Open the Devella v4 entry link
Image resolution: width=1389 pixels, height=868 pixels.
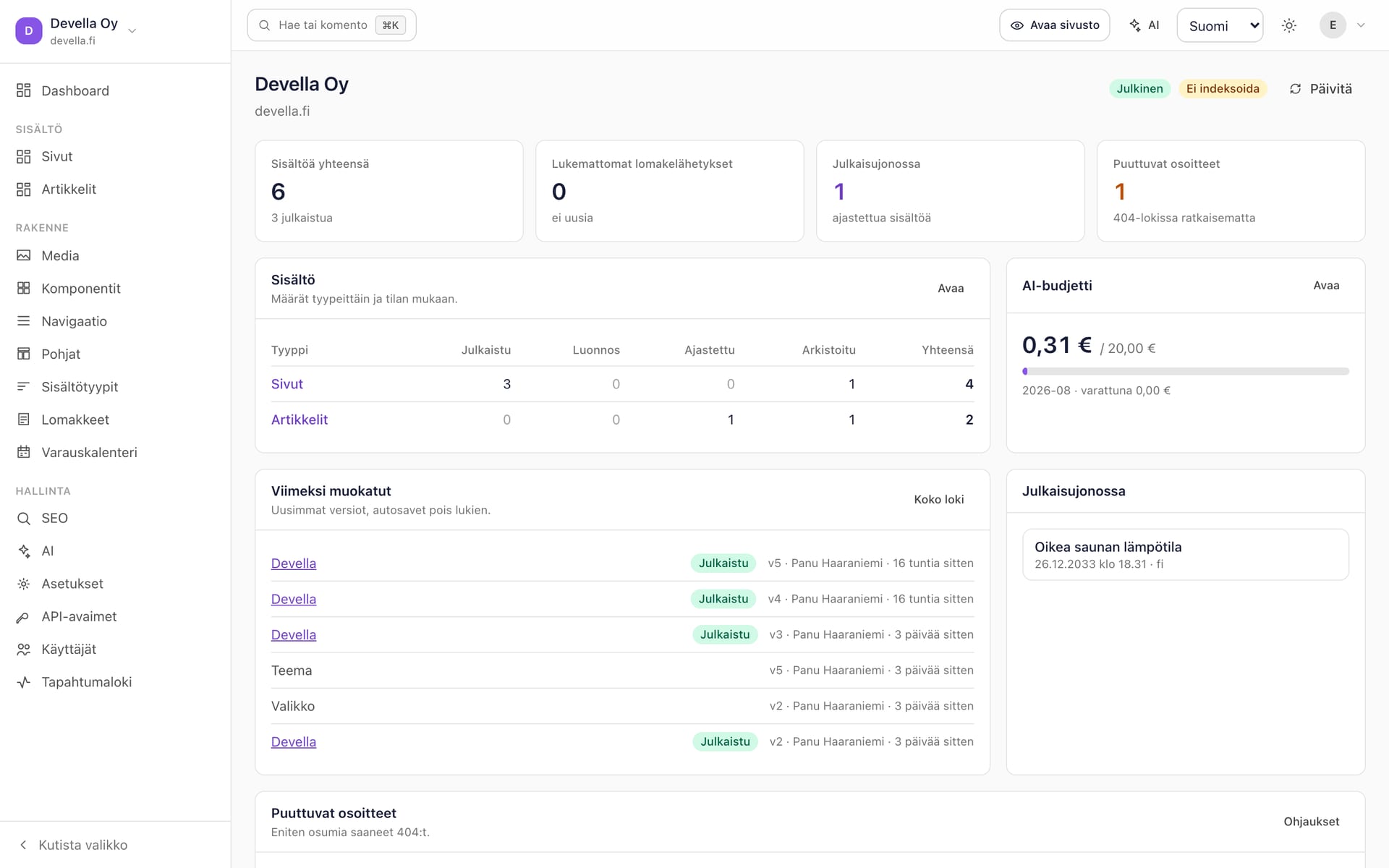(294, 599)
